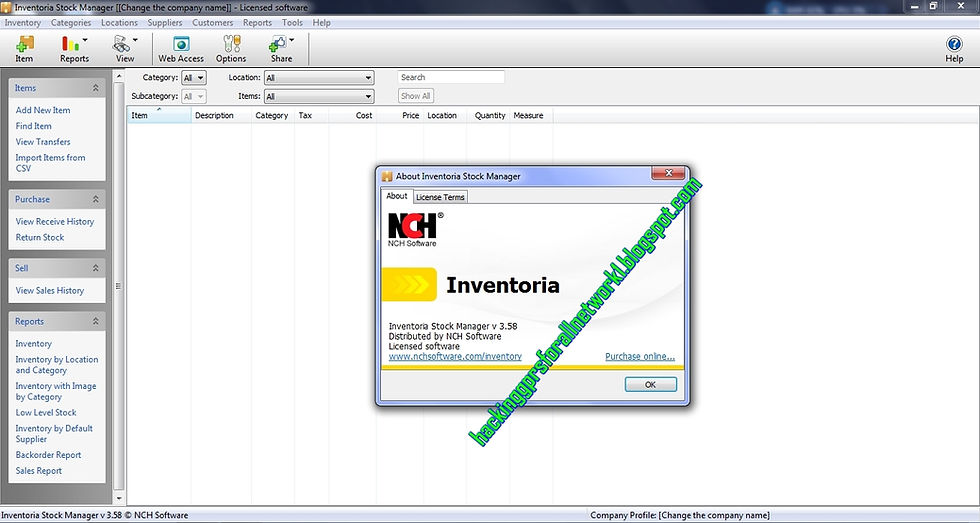980x523 pixels.
Task: Collapse the Reports sidebar panel
Action: point(96,321)
